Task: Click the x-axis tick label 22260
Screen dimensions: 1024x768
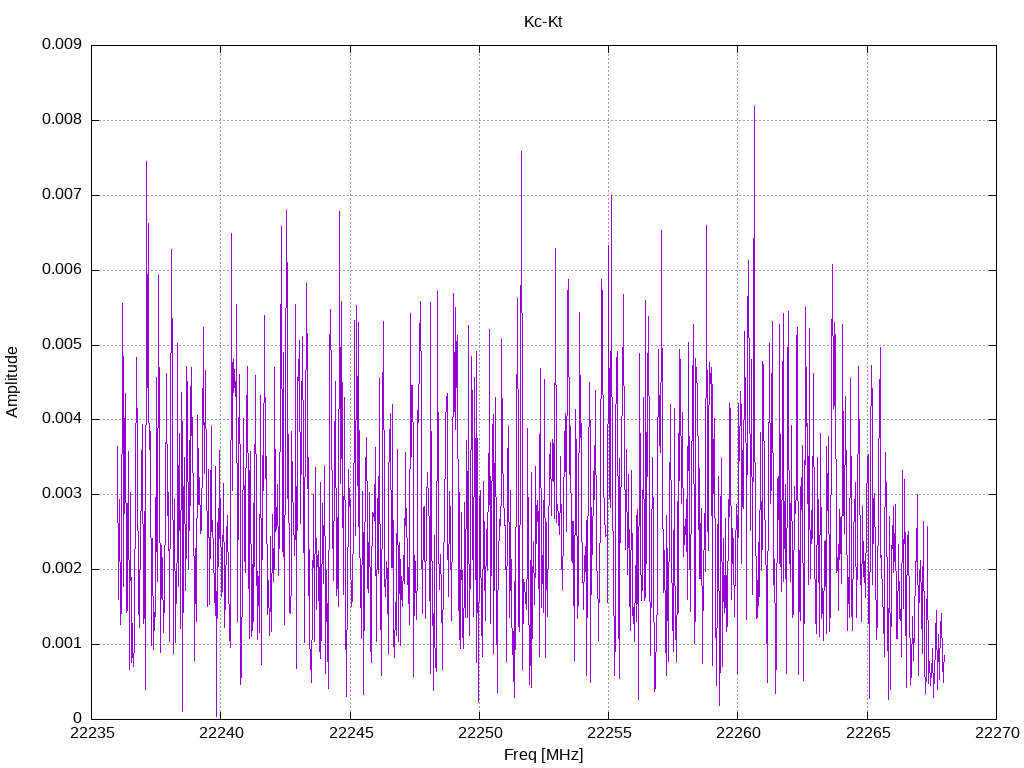Action: coord(738,733)
